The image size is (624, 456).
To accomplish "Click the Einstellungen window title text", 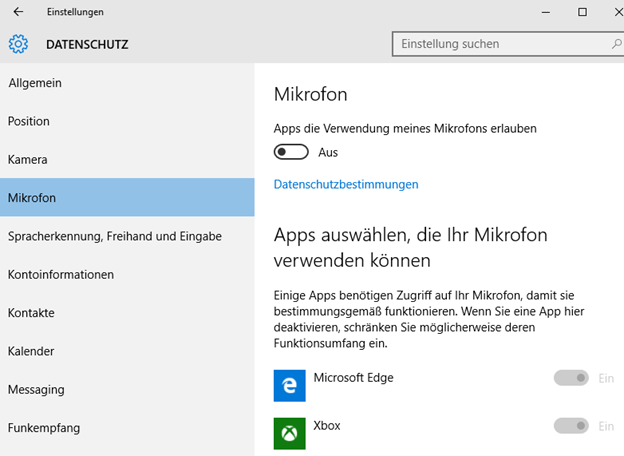I will [75, 12].
